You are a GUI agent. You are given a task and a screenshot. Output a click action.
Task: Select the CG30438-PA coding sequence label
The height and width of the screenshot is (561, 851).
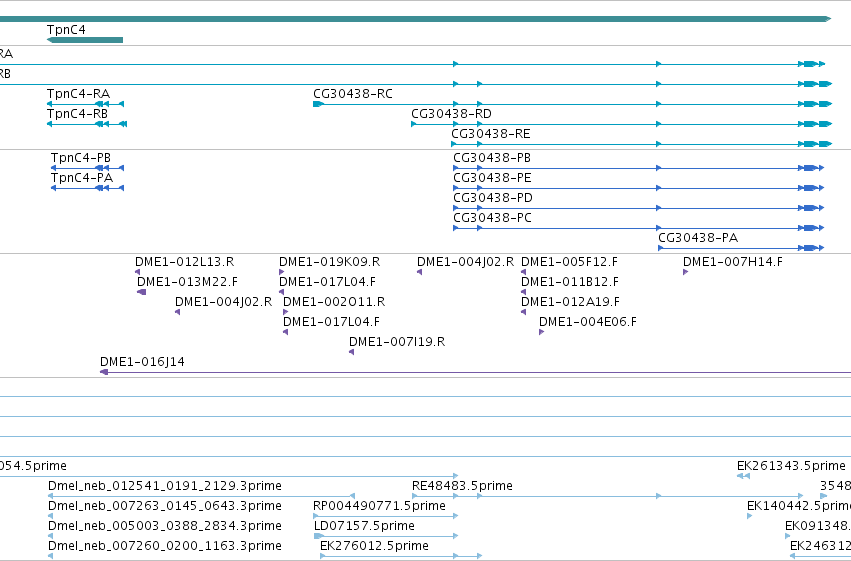click(698, 238)
